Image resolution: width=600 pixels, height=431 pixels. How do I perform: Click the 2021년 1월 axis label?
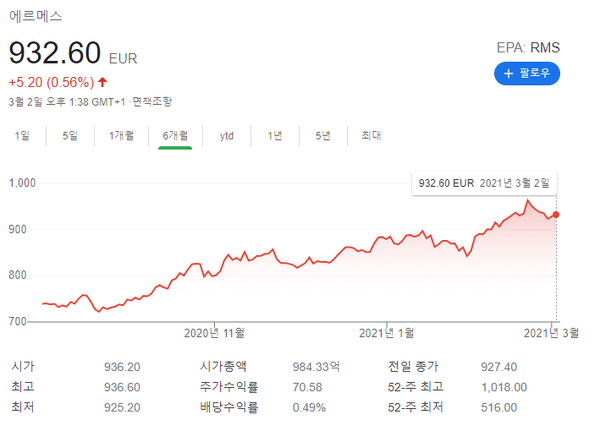click(386, 333)
